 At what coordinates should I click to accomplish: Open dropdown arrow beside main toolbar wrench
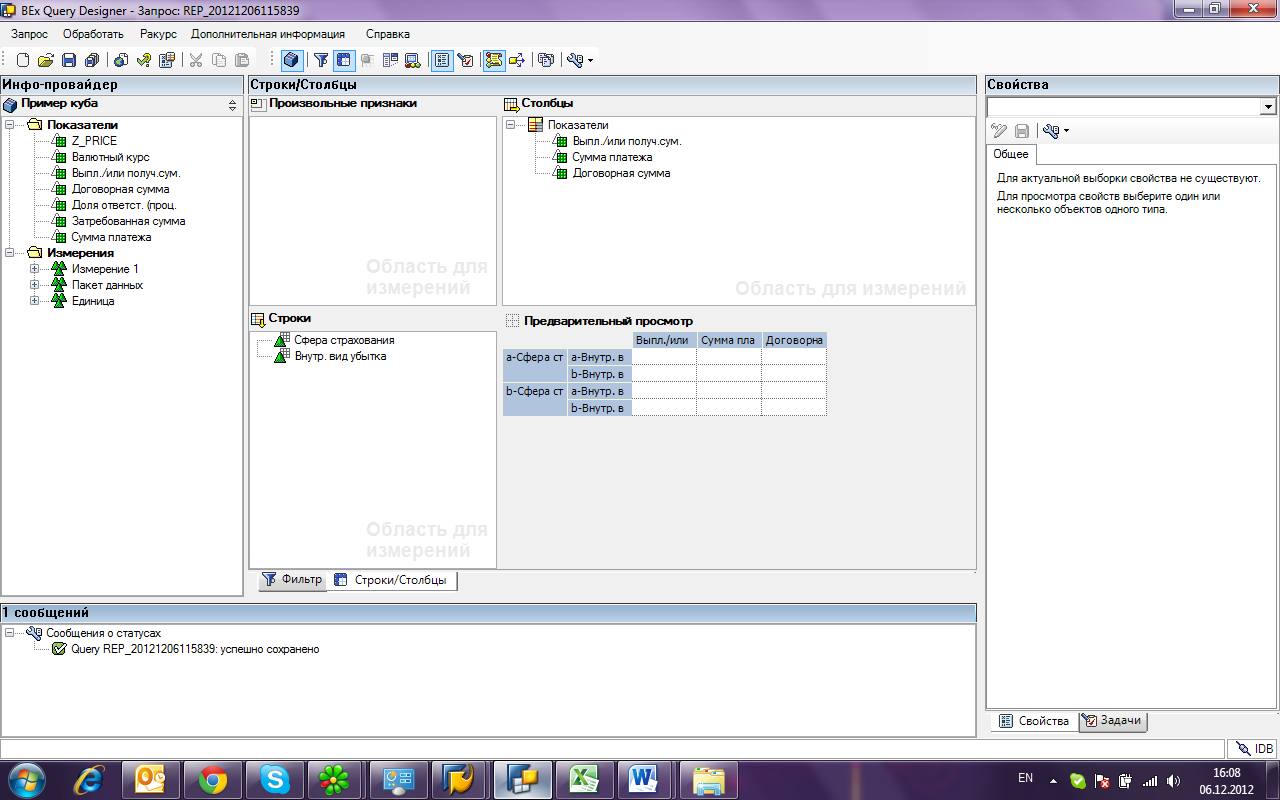tap(590, 61)
